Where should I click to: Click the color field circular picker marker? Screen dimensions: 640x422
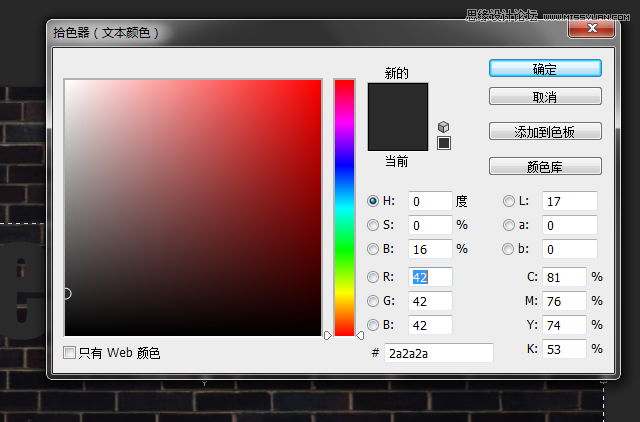[66, 293]
